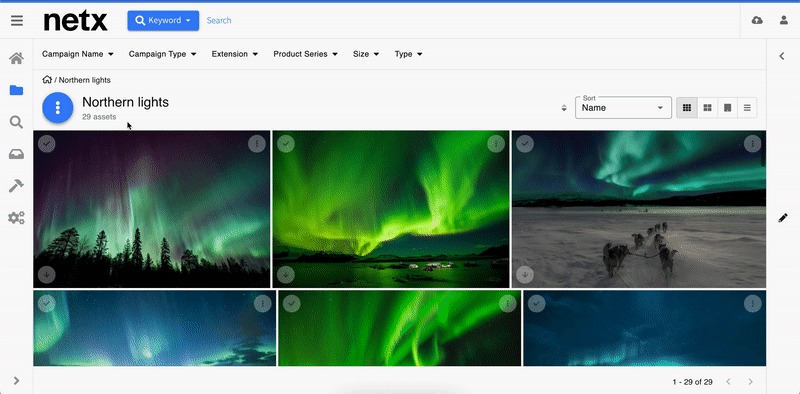Switch to list view layout

(747, 108)
